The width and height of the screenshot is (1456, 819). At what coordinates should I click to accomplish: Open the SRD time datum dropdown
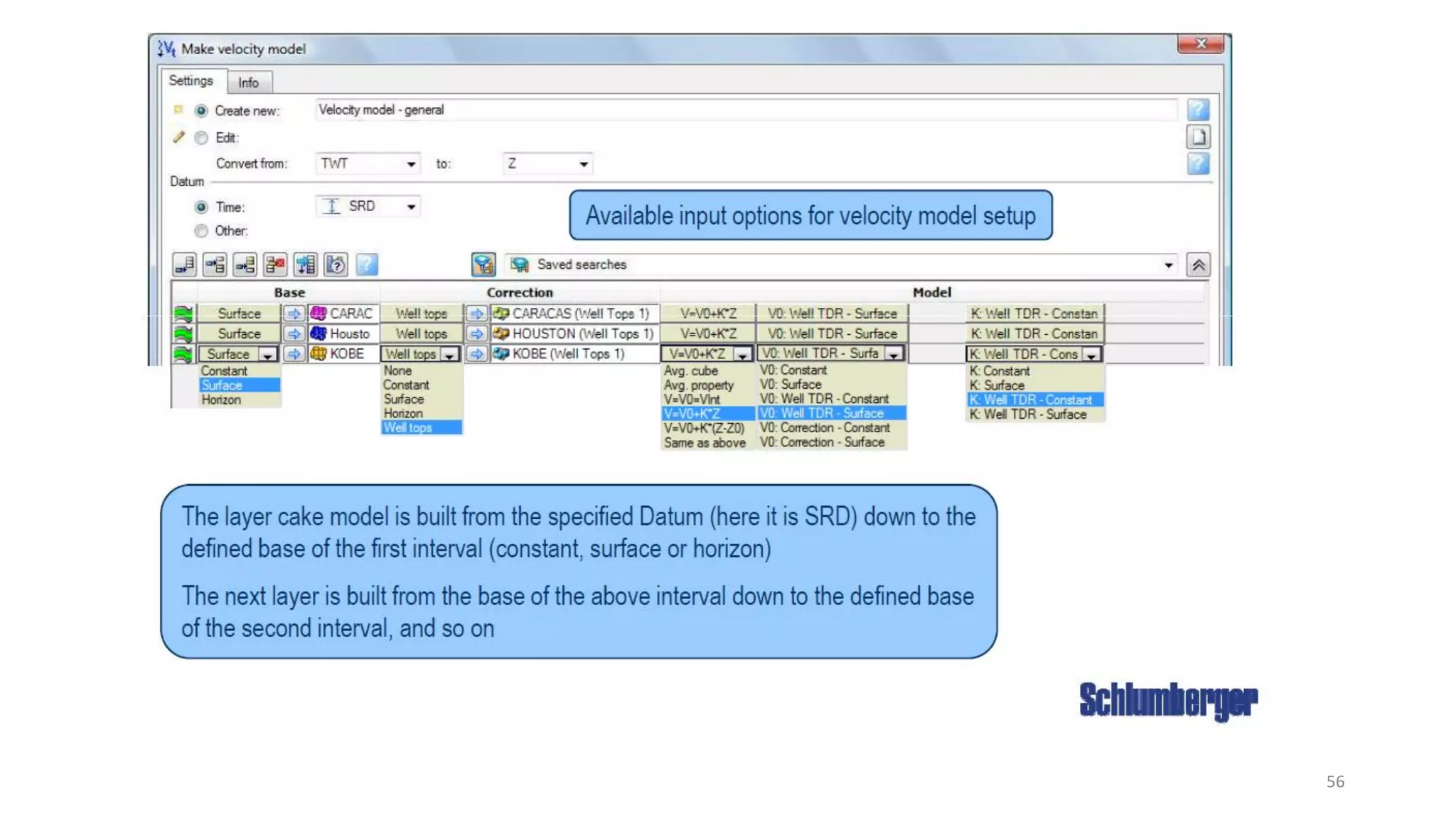[410, 207]
